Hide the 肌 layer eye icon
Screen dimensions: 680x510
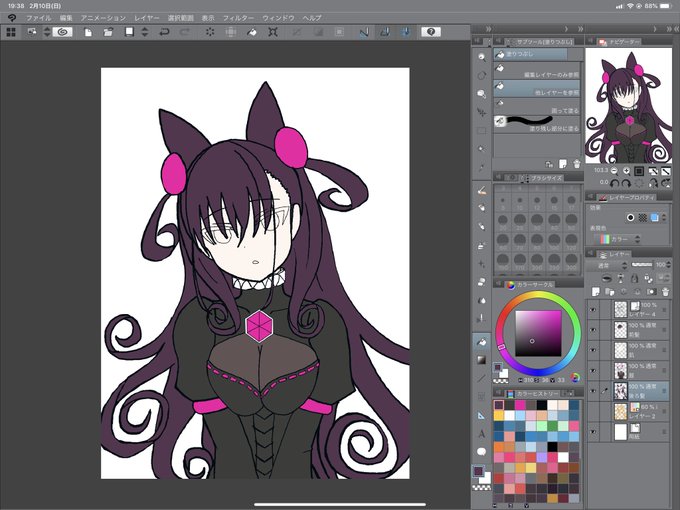pyautogui.click(x=593, y=350)
